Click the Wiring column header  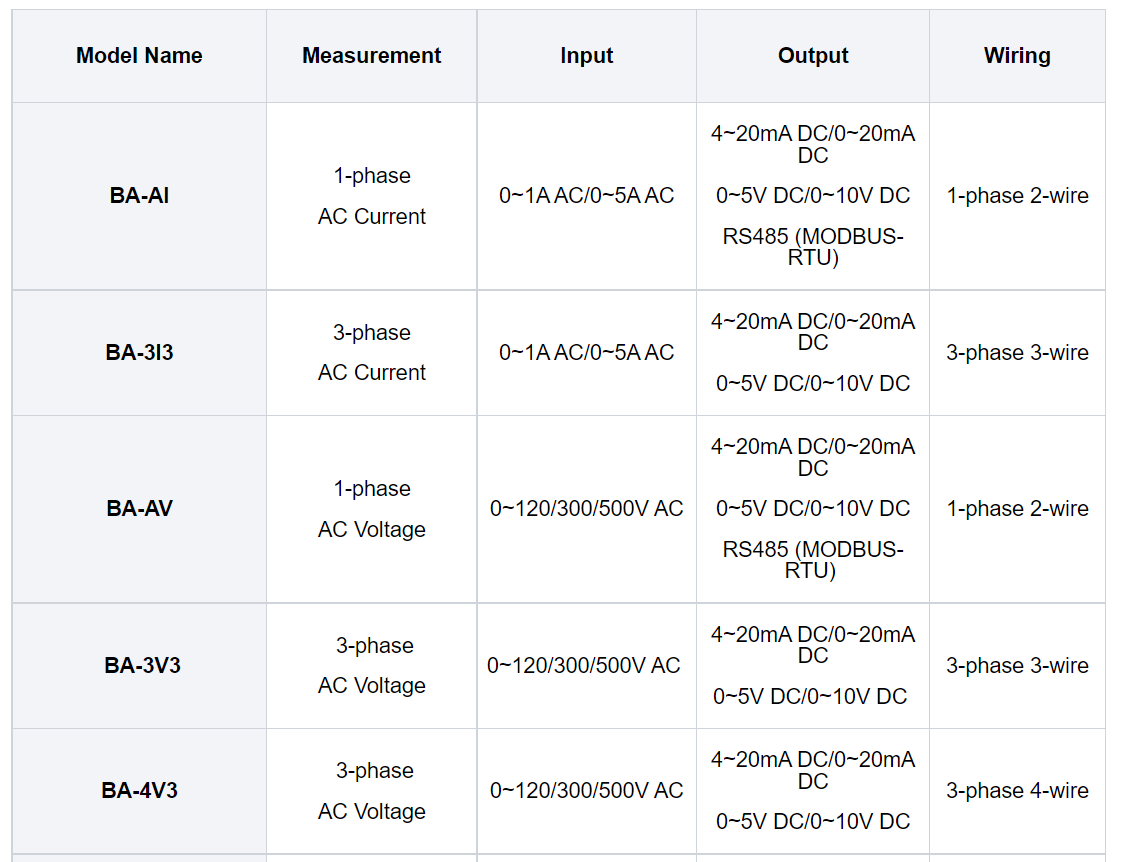click(1017, 56)
